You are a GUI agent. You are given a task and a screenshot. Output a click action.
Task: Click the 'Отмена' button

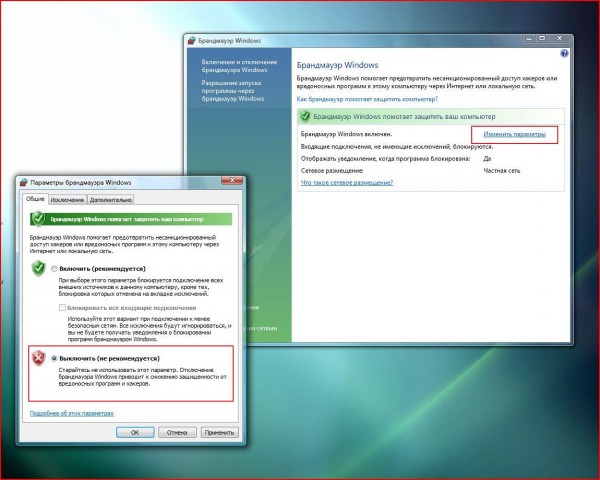tap(177, 432)
